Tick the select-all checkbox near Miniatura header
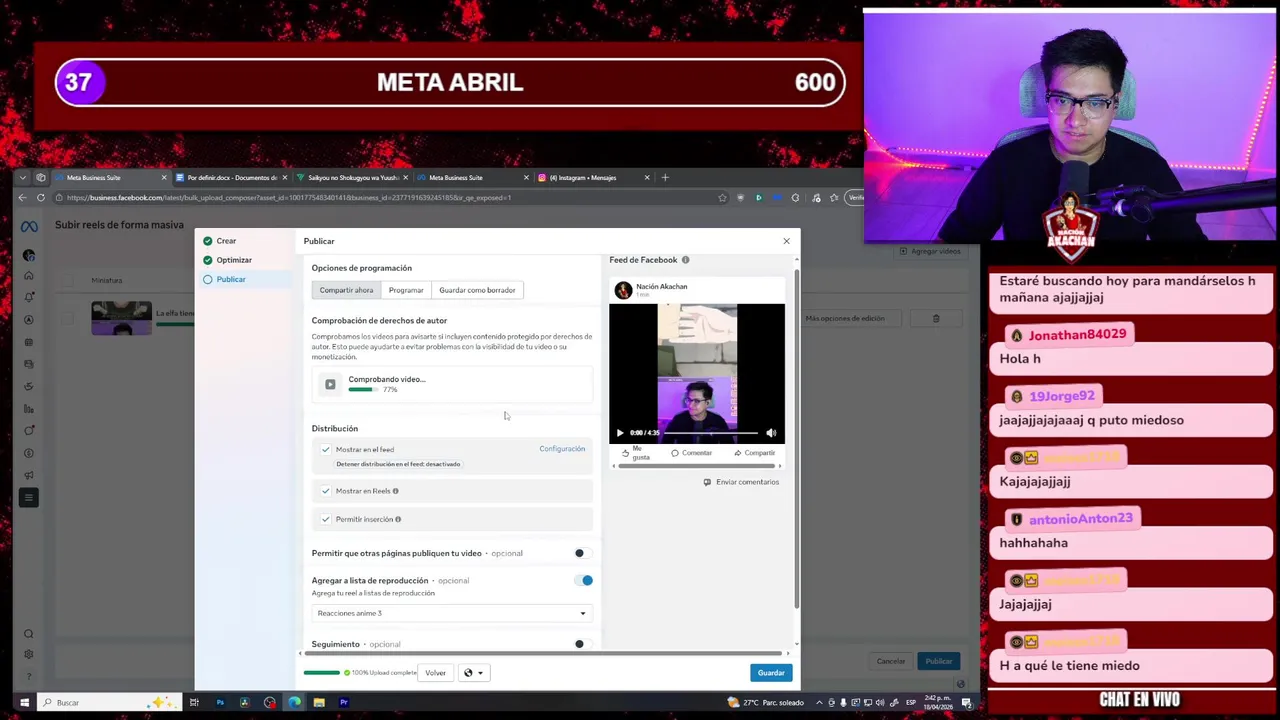This screenshot has width=1280, height=720. (x=68, y=281)
